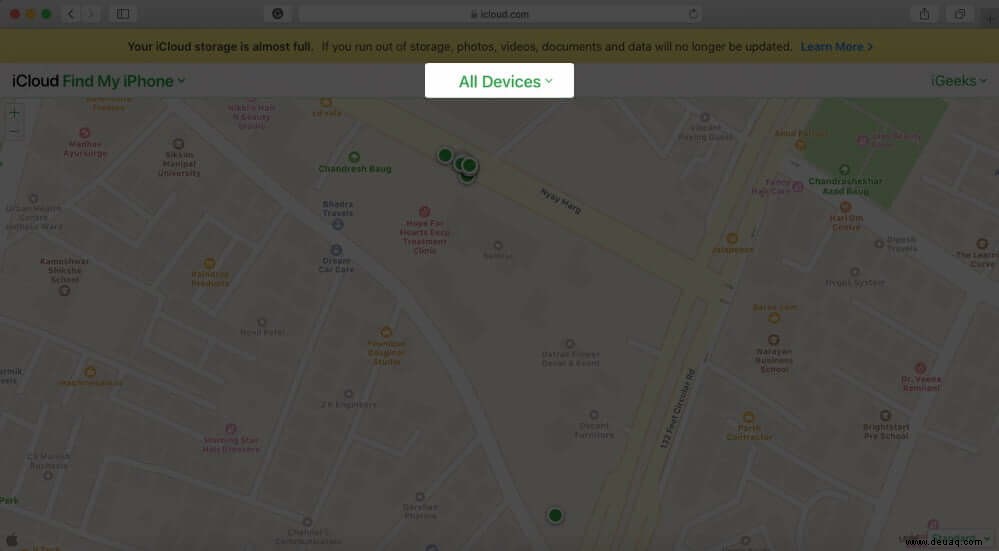Click the icloud.com address bar
The width and height of the screenshot is (999, 551).
[500, 13]
